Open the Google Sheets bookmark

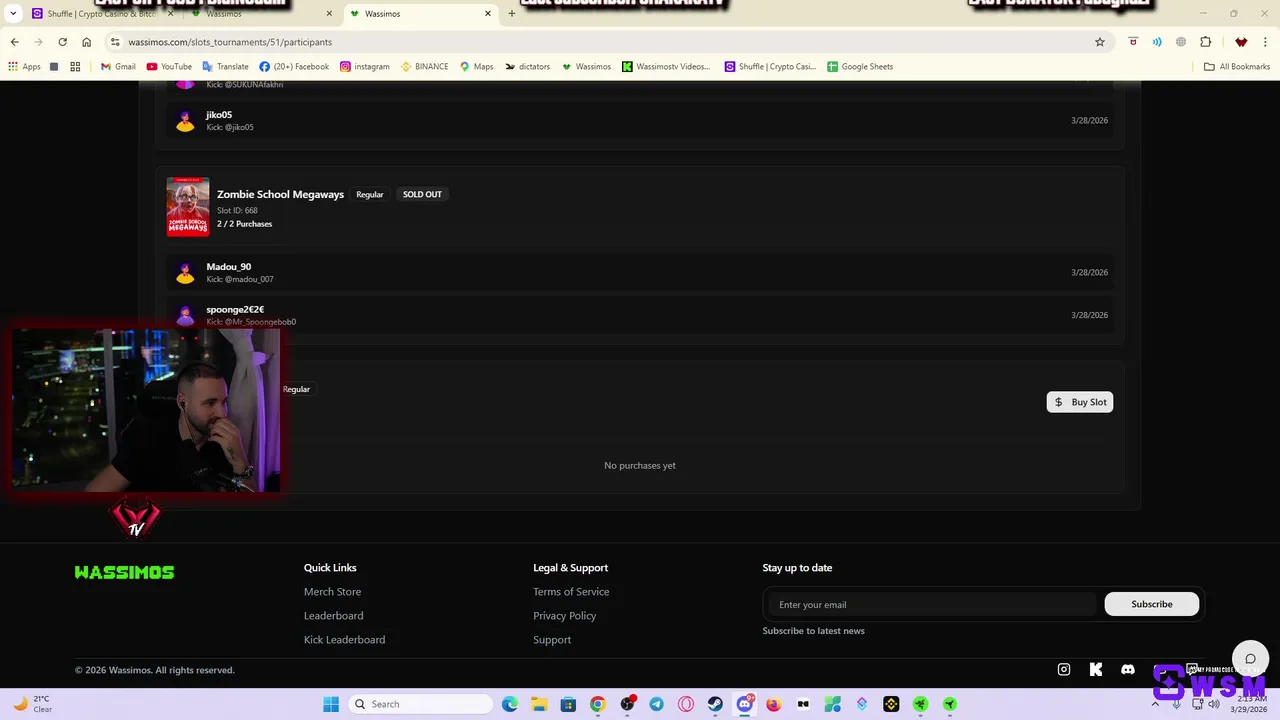click(x=859, y=67)
